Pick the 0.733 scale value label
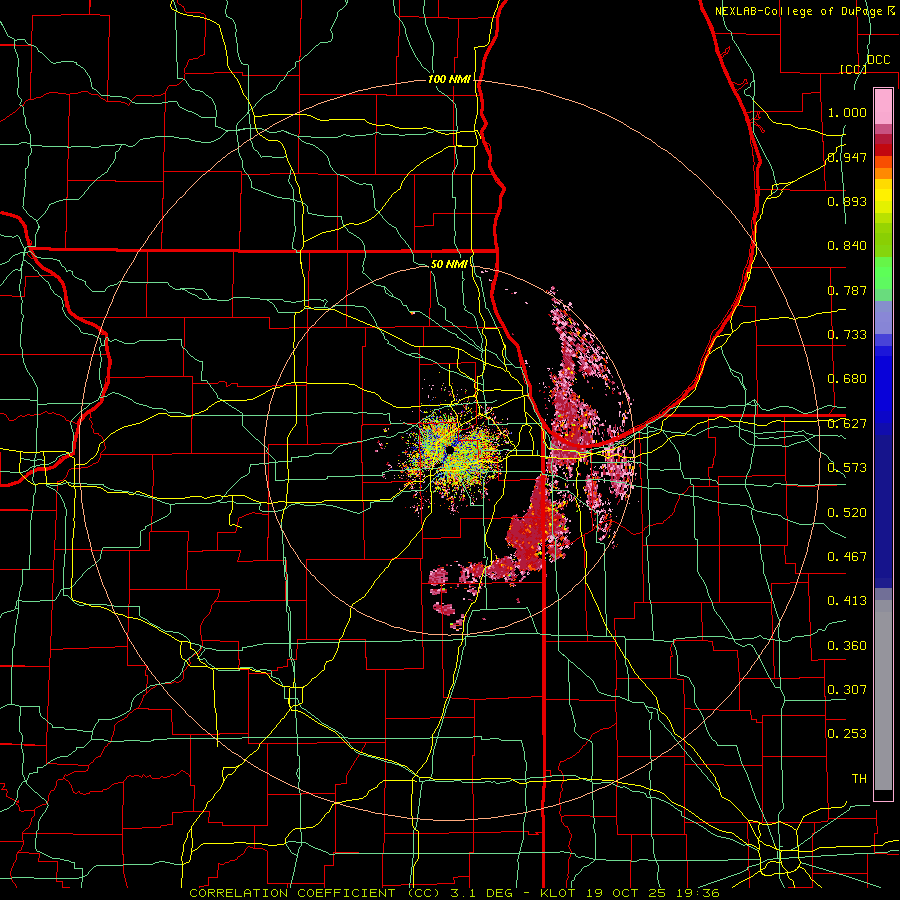 [x=847, y=335]
